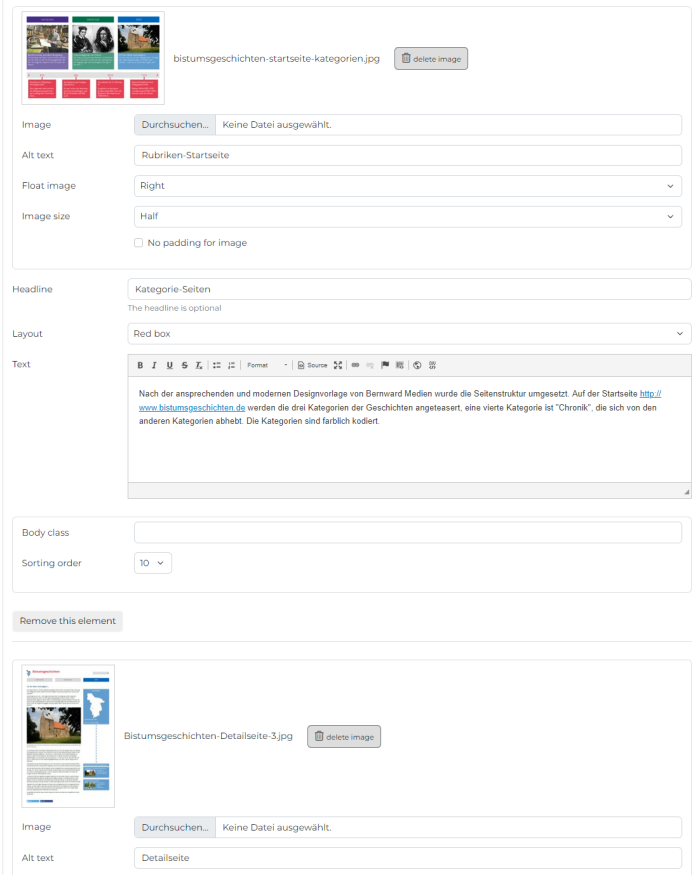
Task: Open the Float image dropdown
Action: point(407,186)
